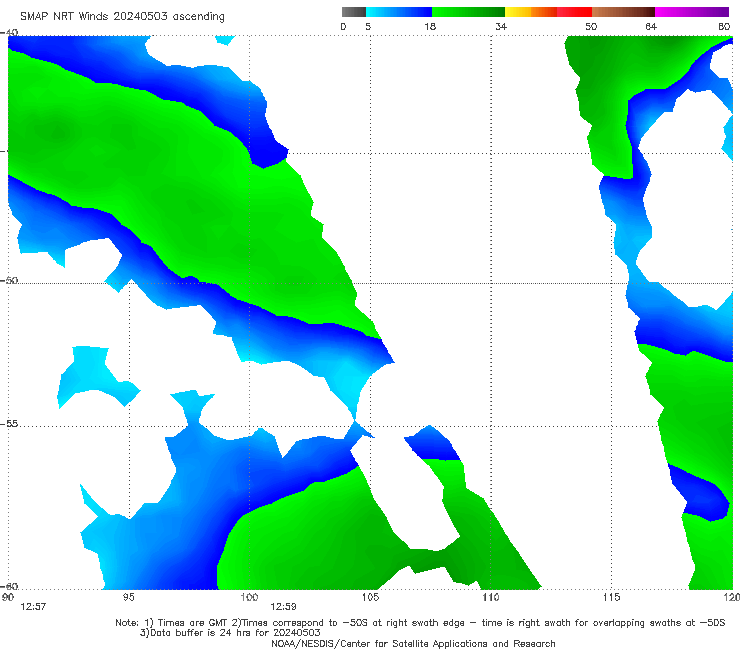Viewport: 740px width, 650px height.
Task: Click the longitude label "115" on the x-axis
Action: pos(612,597)
